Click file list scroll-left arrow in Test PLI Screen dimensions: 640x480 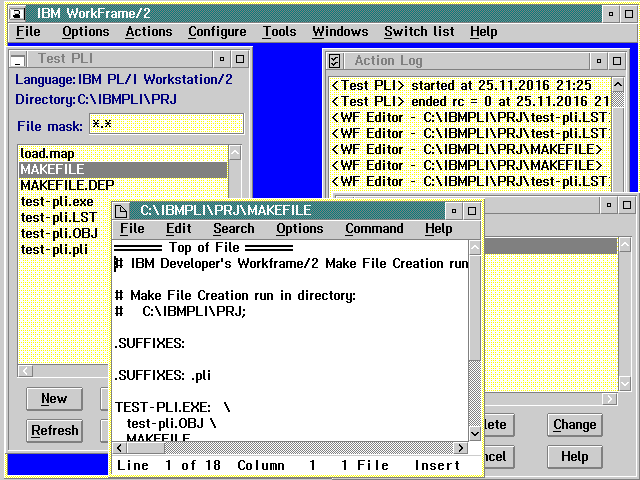(25, 371)
